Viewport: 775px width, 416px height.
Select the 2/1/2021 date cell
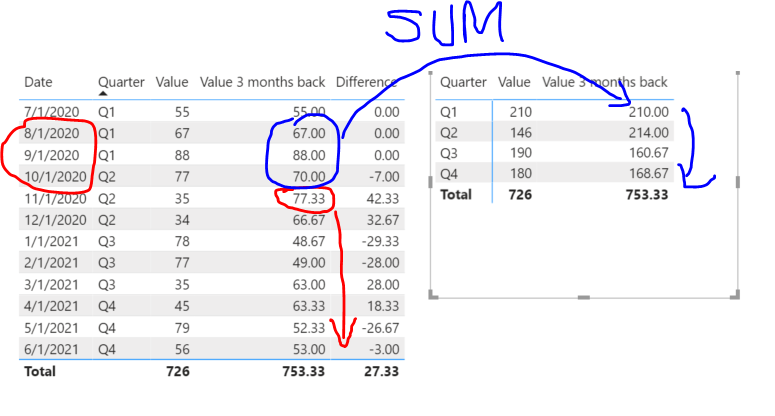[x=51, y=263]
